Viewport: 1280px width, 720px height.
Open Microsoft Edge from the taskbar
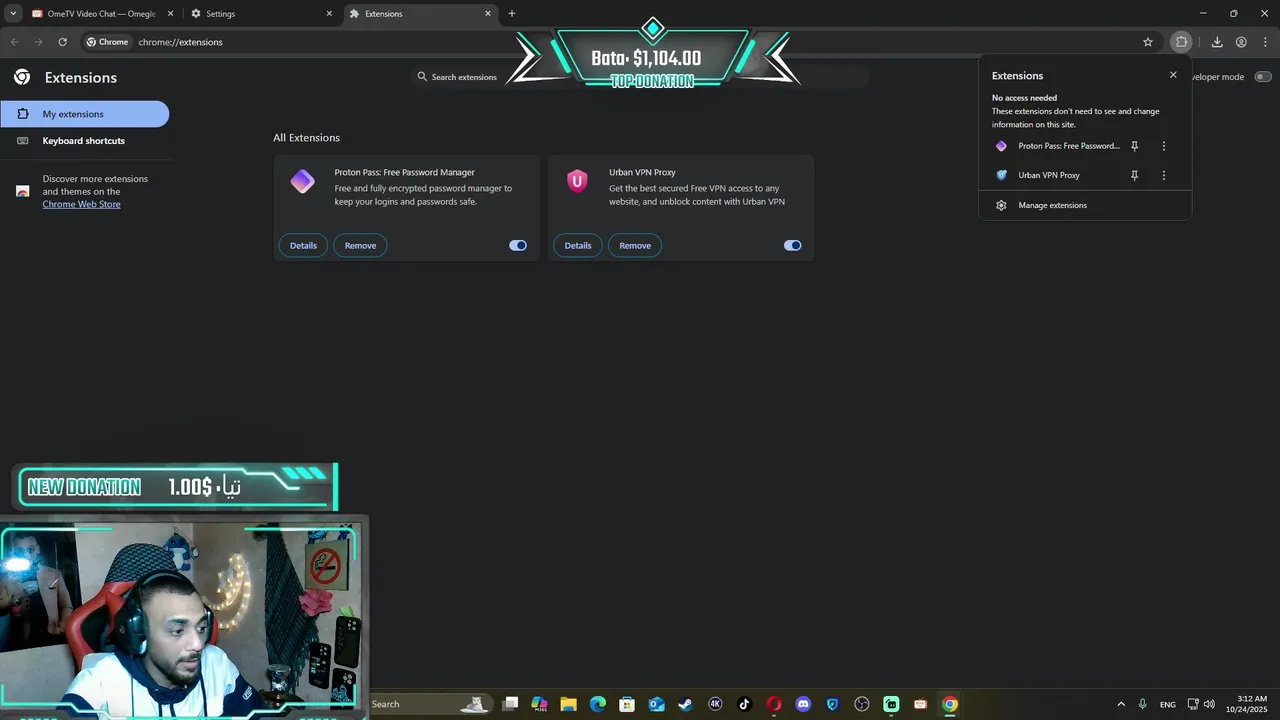tap(597, 704)
